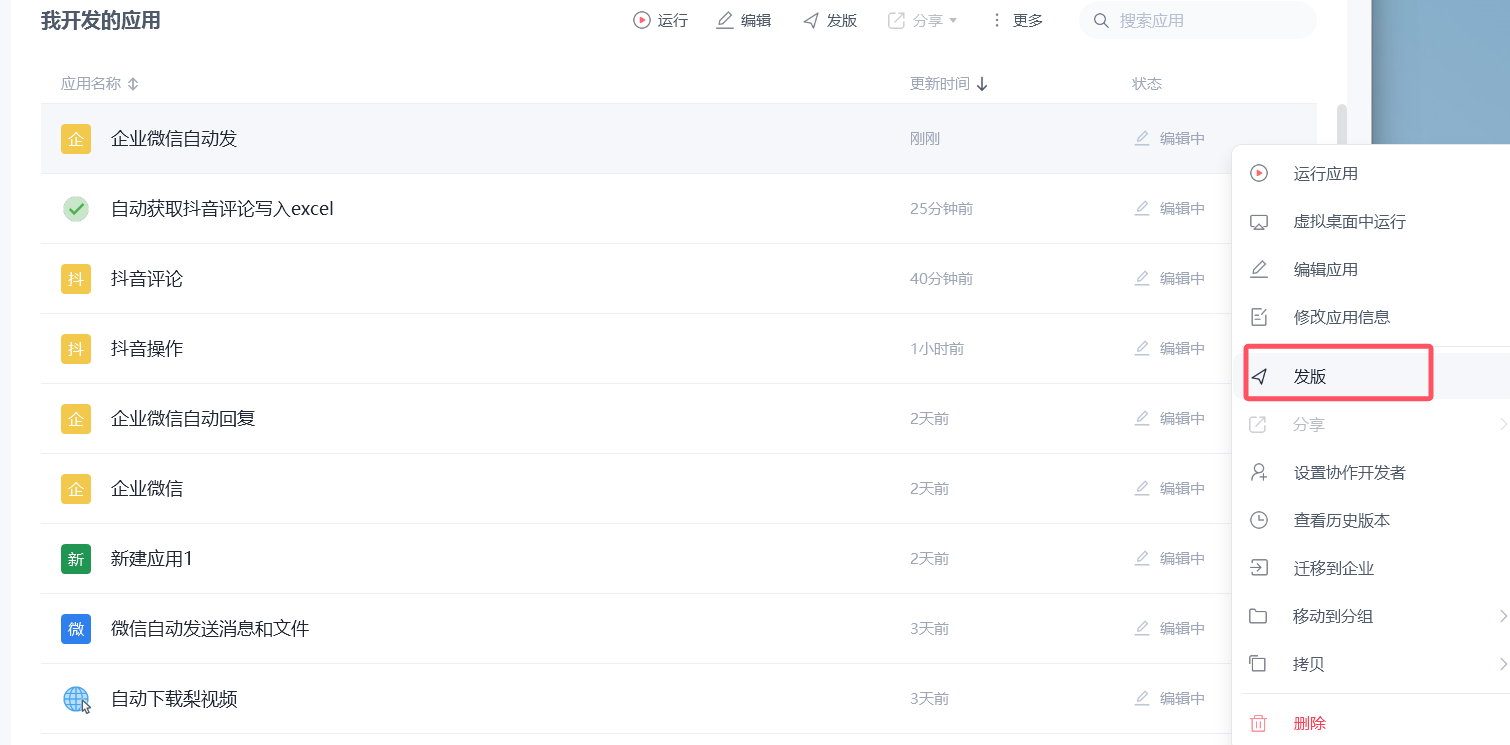
Task: Select the 新建应用1 app name
Action: click(152, 559)
